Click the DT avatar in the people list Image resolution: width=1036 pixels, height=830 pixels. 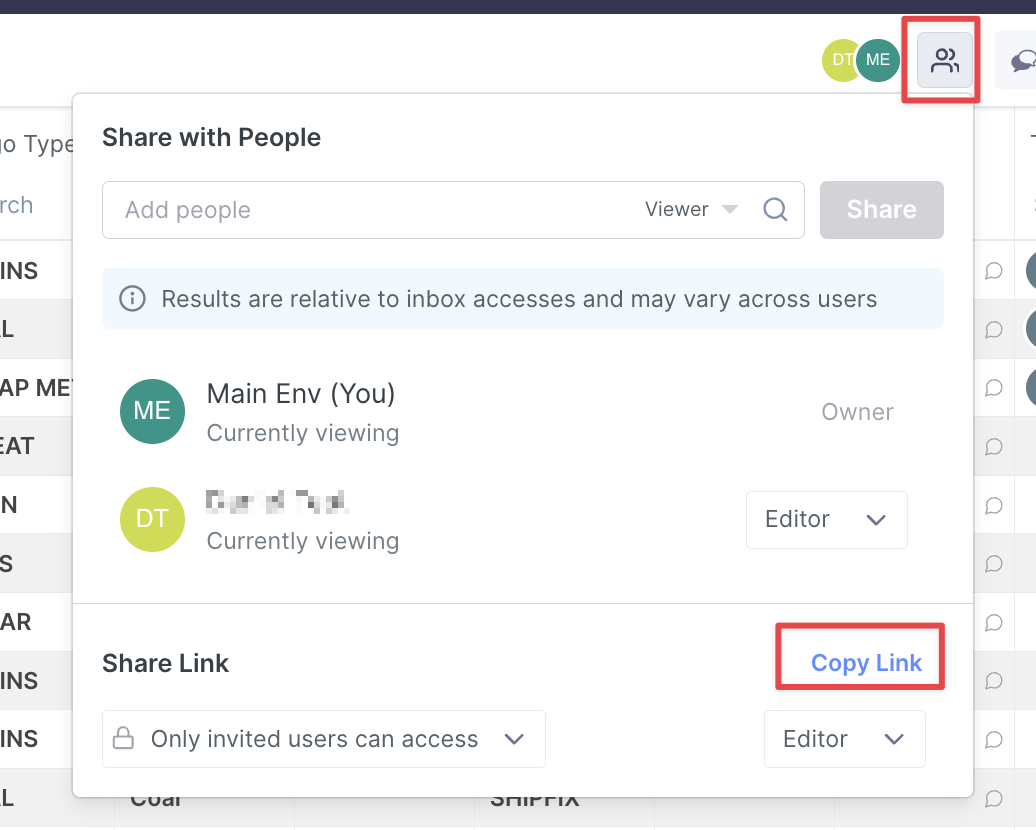[152, 520]
